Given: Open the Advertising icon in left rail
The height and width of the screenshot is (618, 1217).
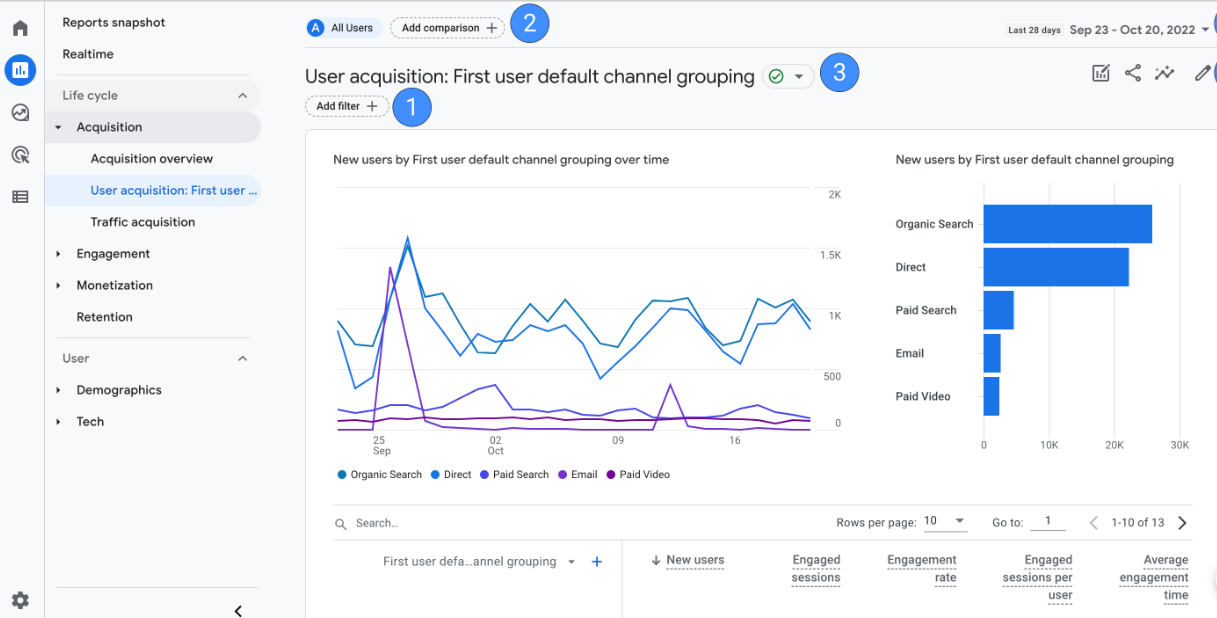Looking at the screenshot, I should [x=20, y=155].
